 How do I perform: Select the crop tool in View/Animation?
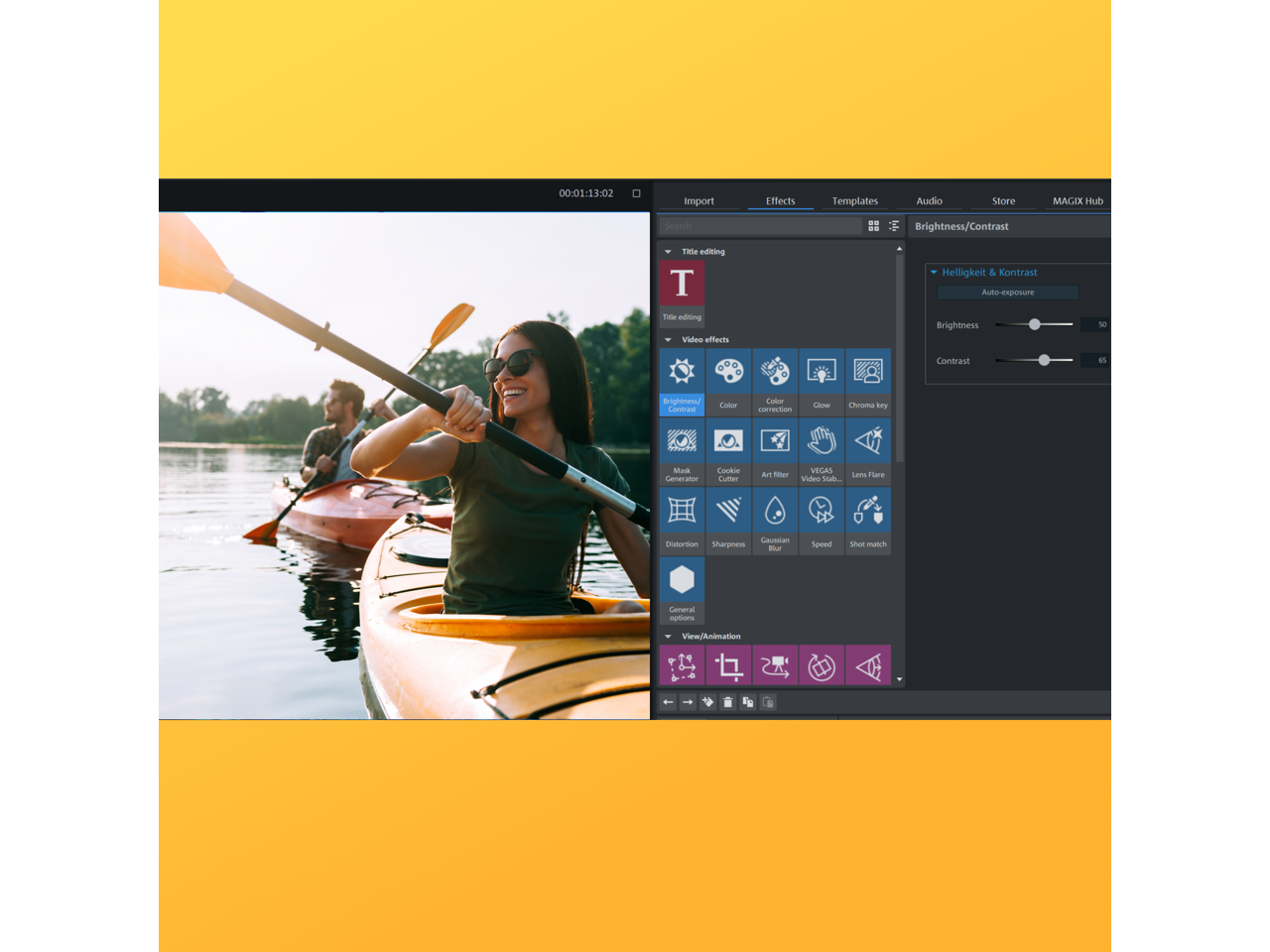point(728,666)
